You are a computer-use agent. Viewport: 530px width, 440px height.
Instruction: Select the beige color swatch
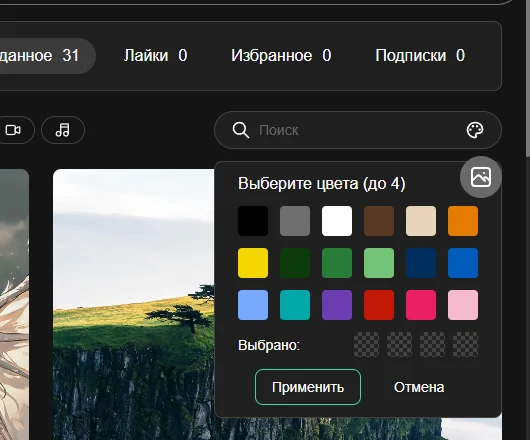[421, 221]
